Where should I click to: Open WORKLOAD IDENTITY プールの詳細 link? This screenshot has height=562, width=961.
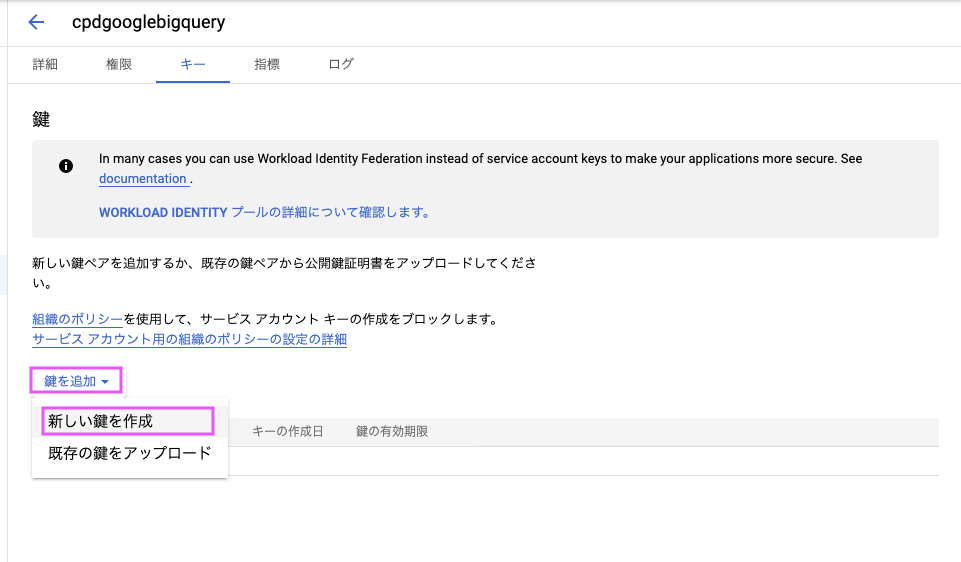(264, 213)
